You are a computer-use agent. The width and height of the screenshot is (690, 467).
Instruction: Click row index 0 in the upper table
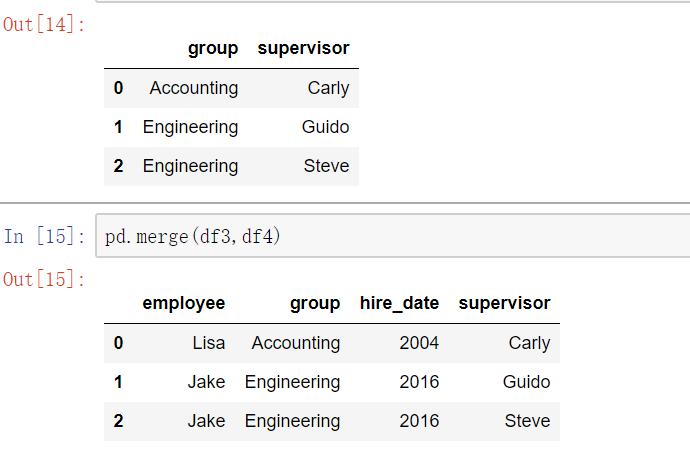click(118, 88)
